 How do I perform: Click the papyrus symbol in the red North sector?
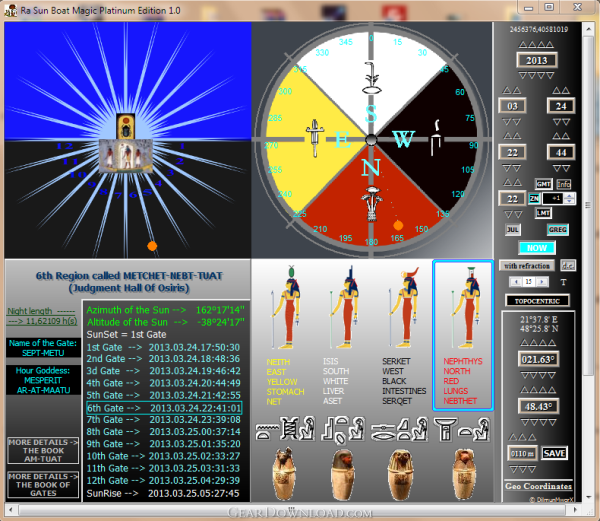[x=372, y=204]
